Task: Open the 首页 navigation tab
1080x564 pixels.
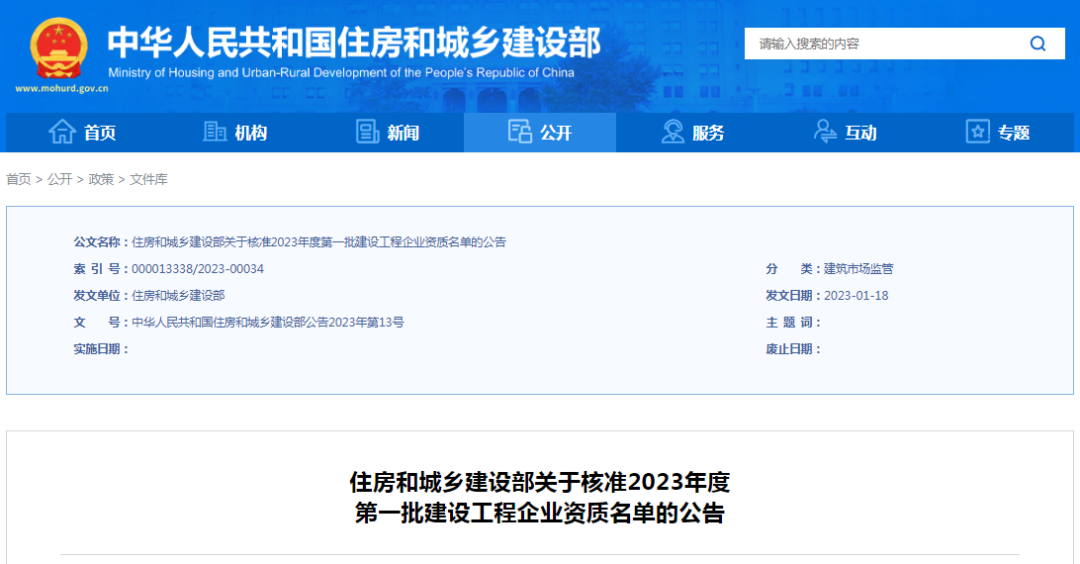Action: [83, 132]
